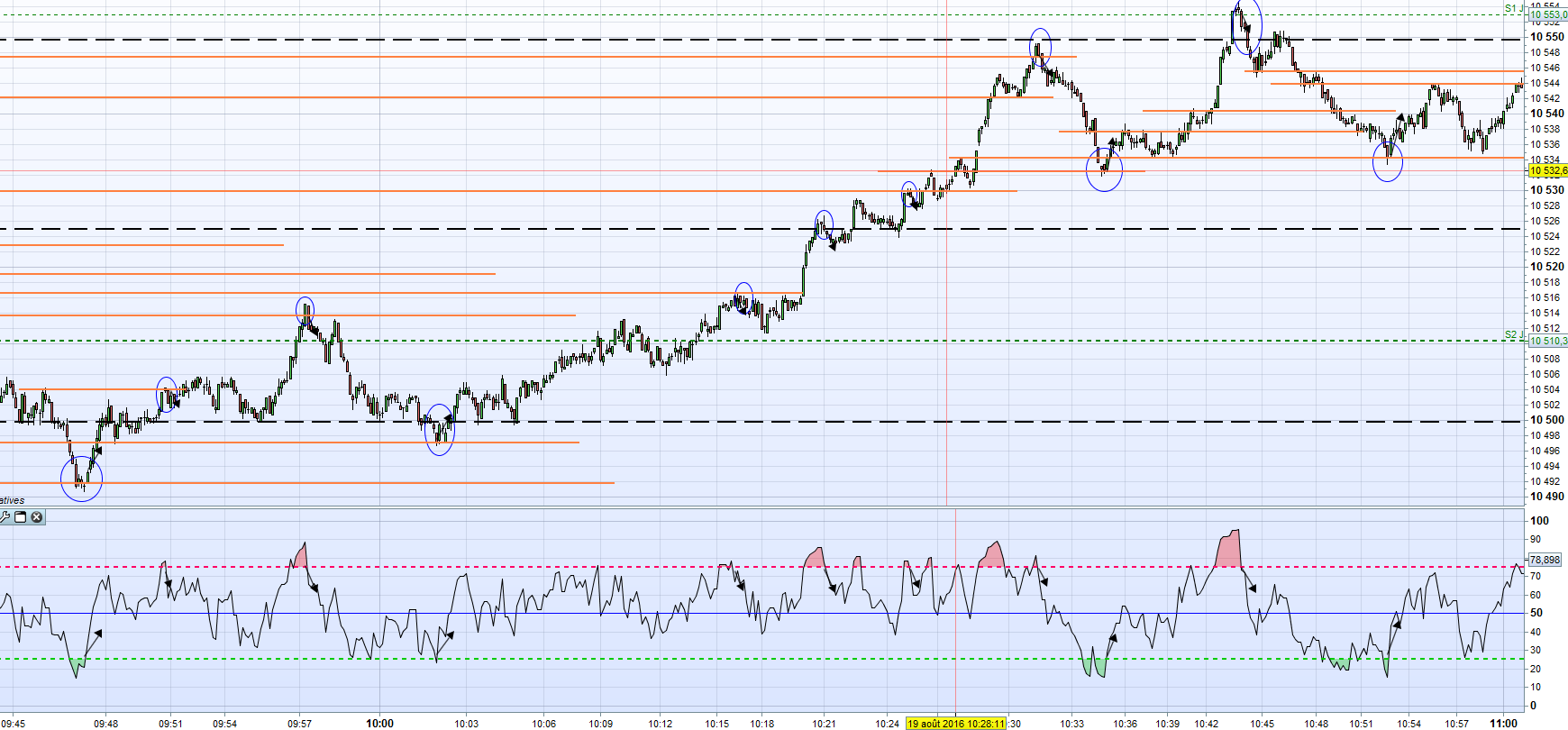Click the 09:45 time axis label
The image size is (1568, 730).
point(14,724)
